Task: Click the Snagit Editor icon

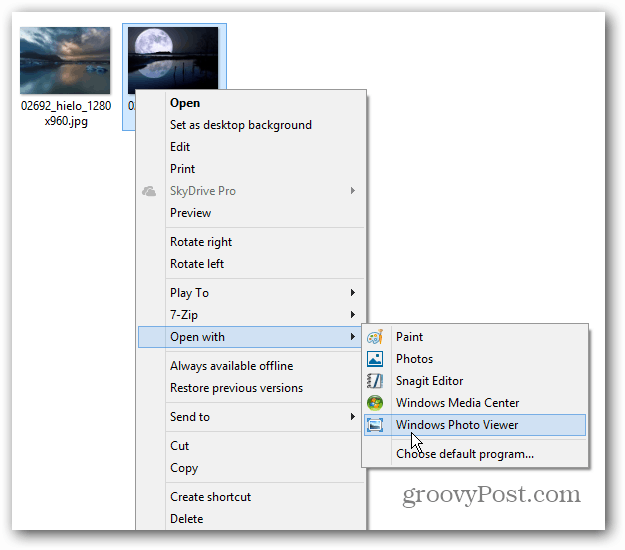Action: [x=375, y=381]
